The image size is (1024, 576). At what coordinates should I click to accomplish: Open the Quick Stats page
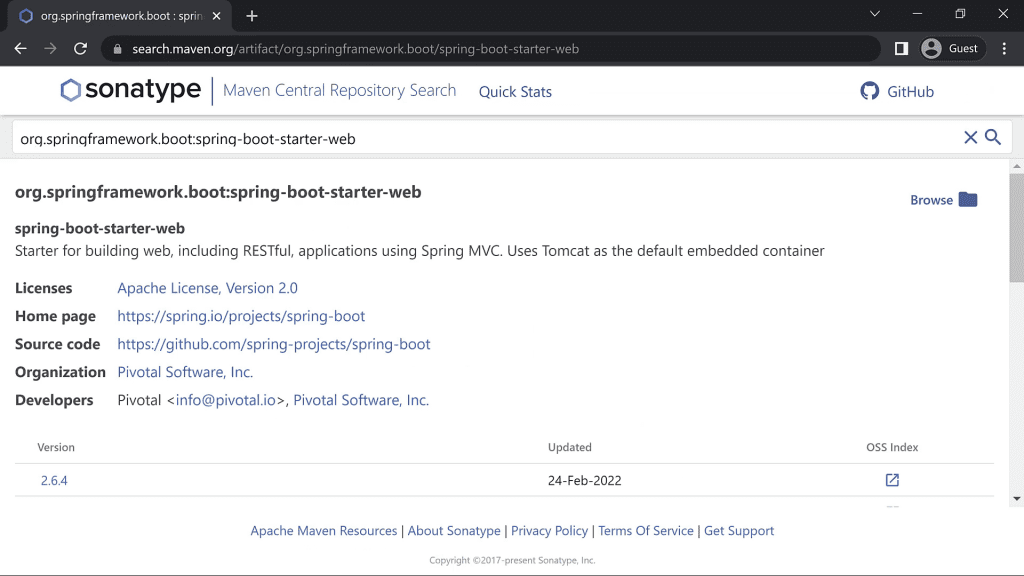(515, 92)
